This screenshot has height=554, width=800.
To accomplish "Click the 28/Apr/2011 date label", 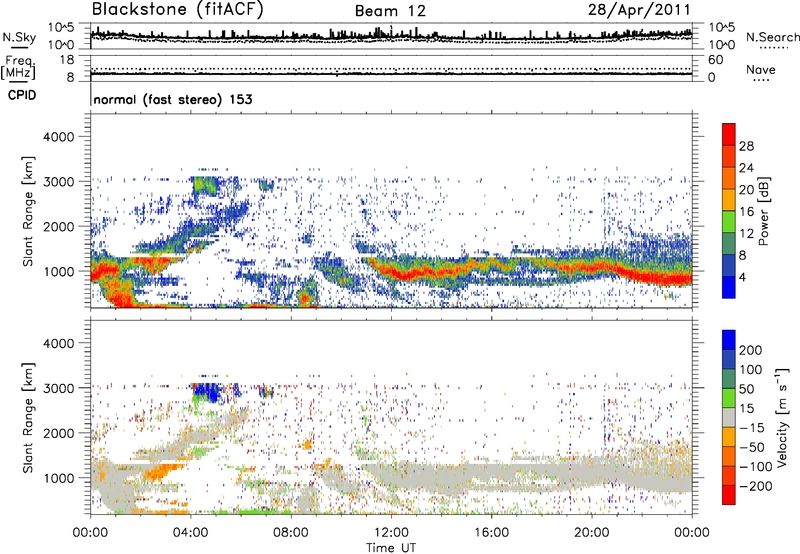I will click(639, 10).
